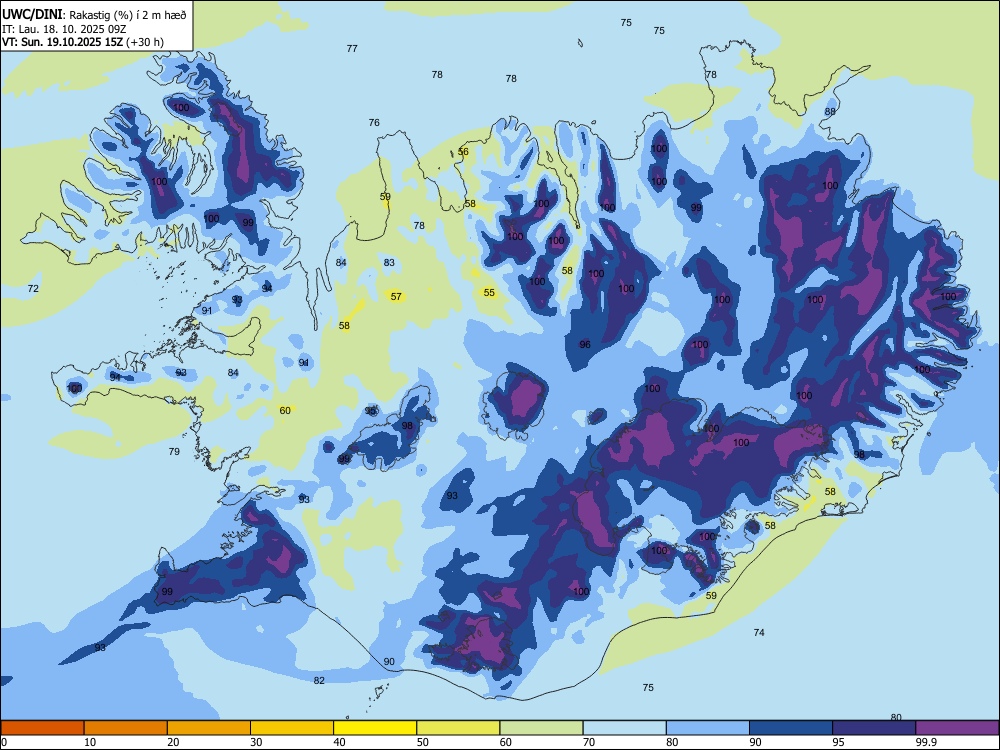Click the 72 humidity value off the west coast

tap(33, 289)
